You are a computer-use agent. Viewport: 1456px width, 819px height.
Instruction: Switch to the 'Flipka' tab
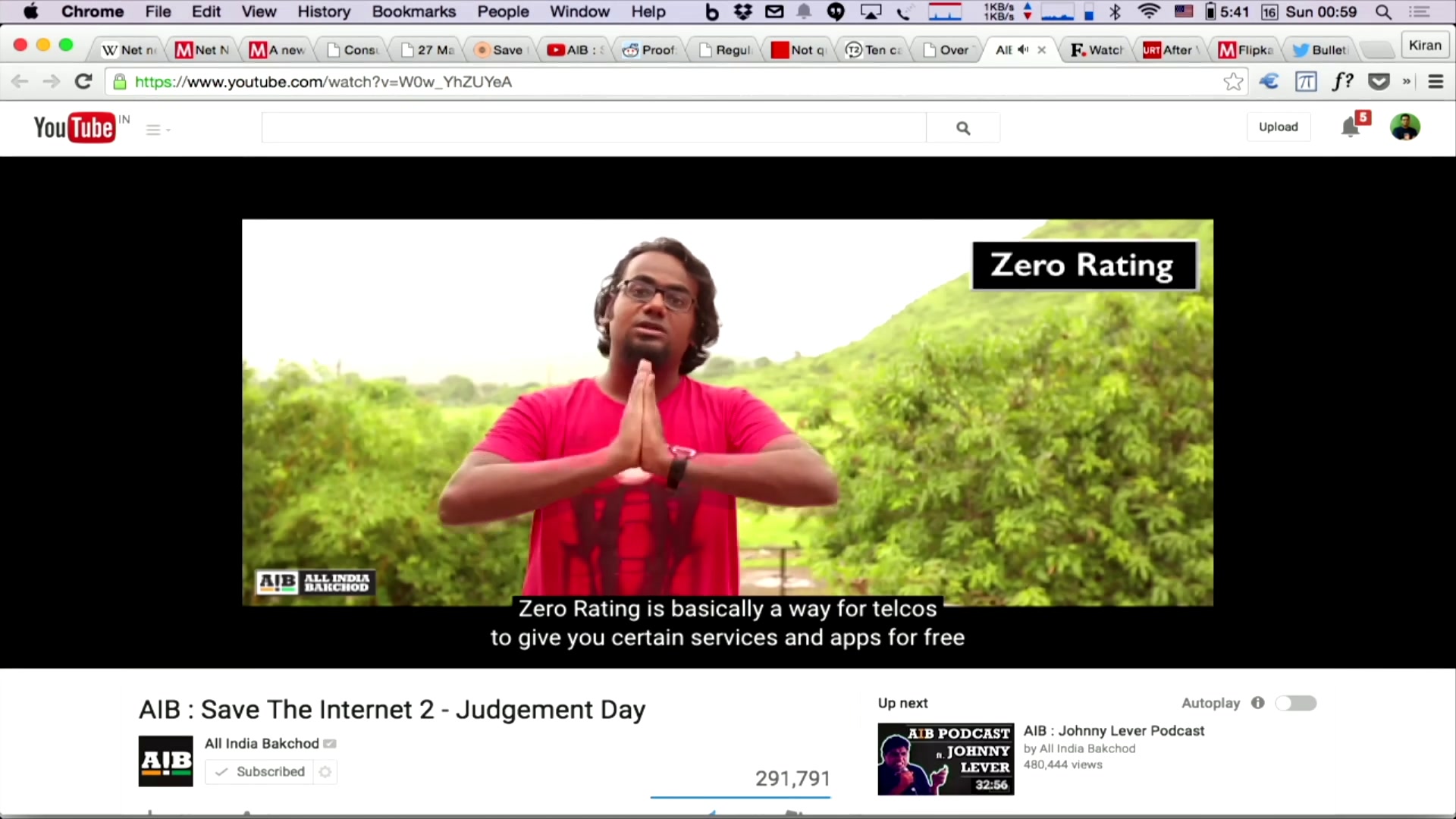pyautogui.click(x=1246, y=50)
